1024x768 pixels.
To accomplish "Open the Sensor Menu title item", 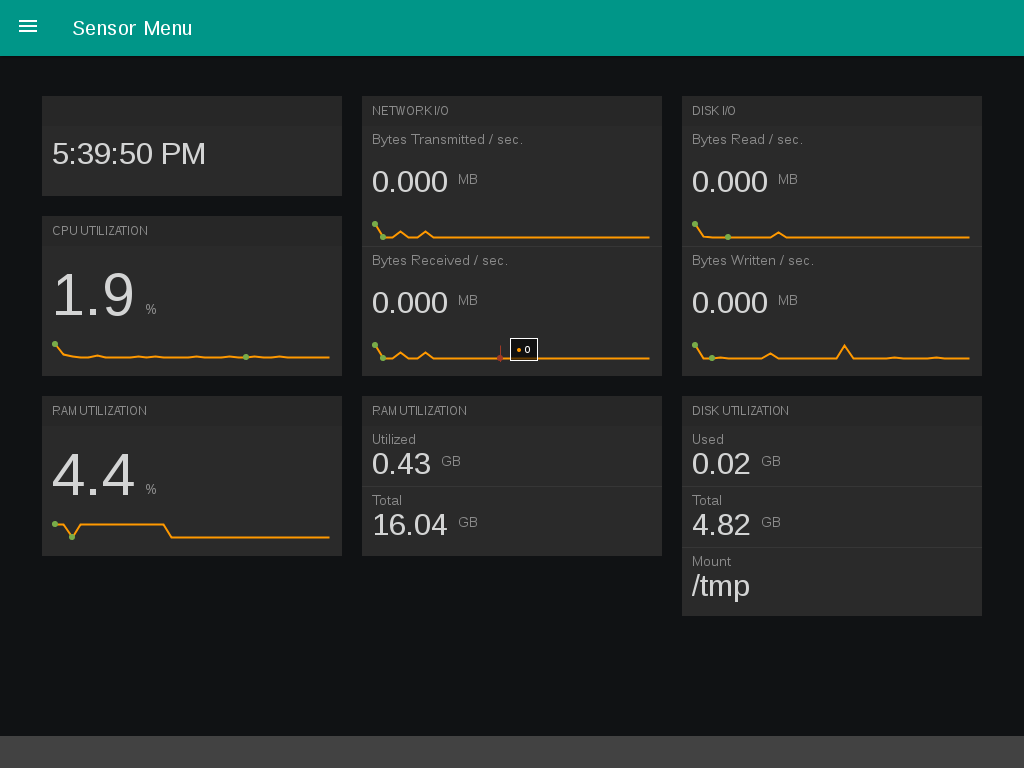I will 132,28.
